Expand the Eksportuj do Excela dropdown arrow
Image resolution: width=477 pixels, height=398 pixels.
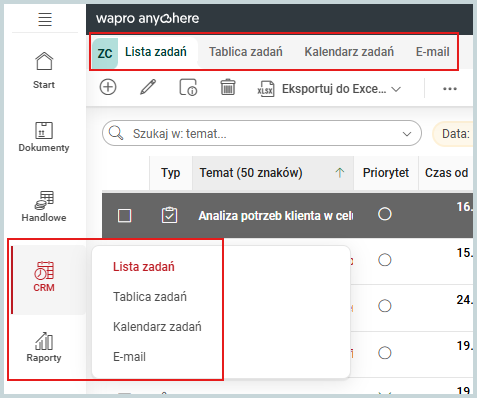(396, 89)
